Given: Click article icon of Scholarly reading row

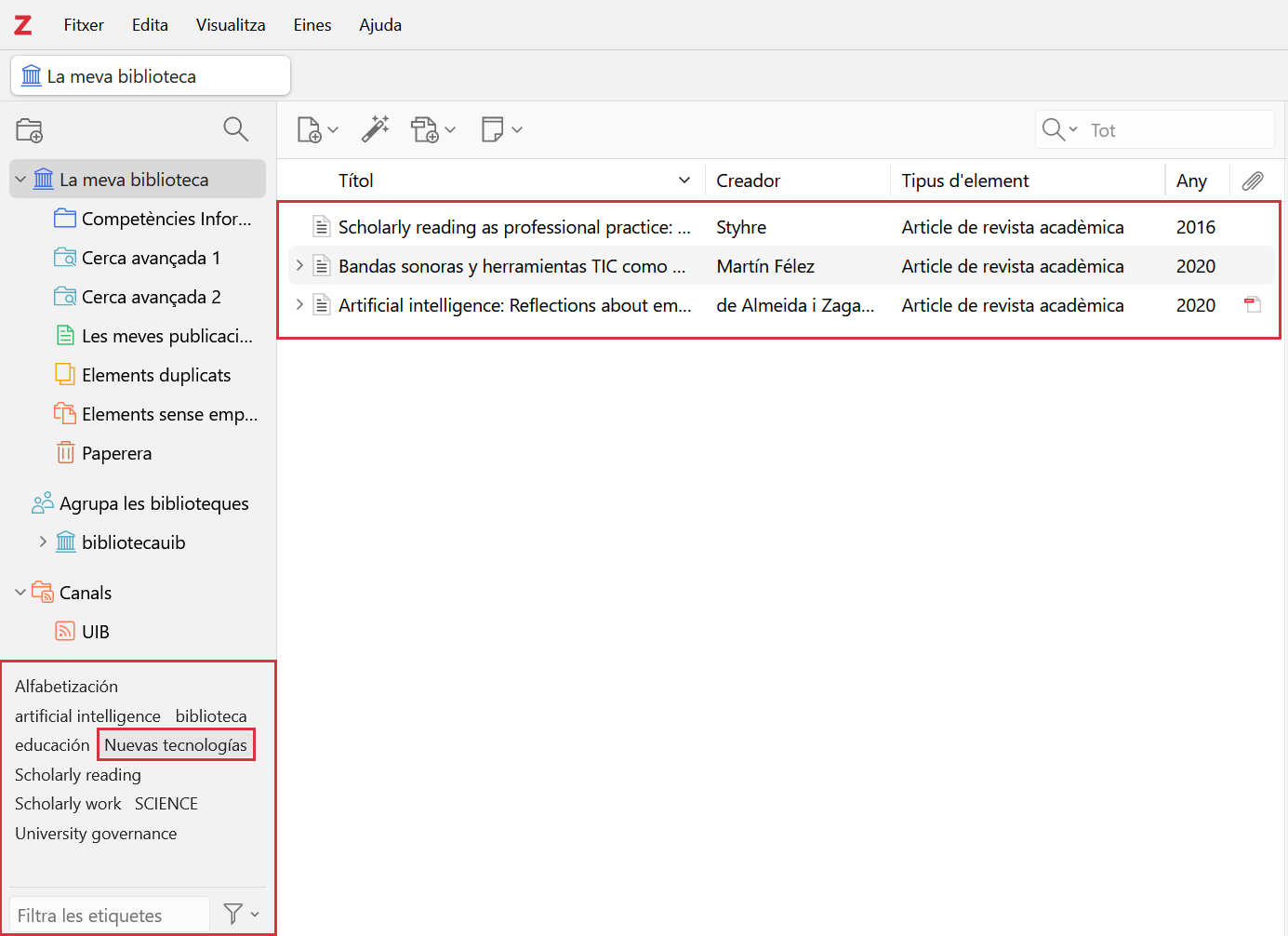Looking at the screenshot, I should click(322, 226).
